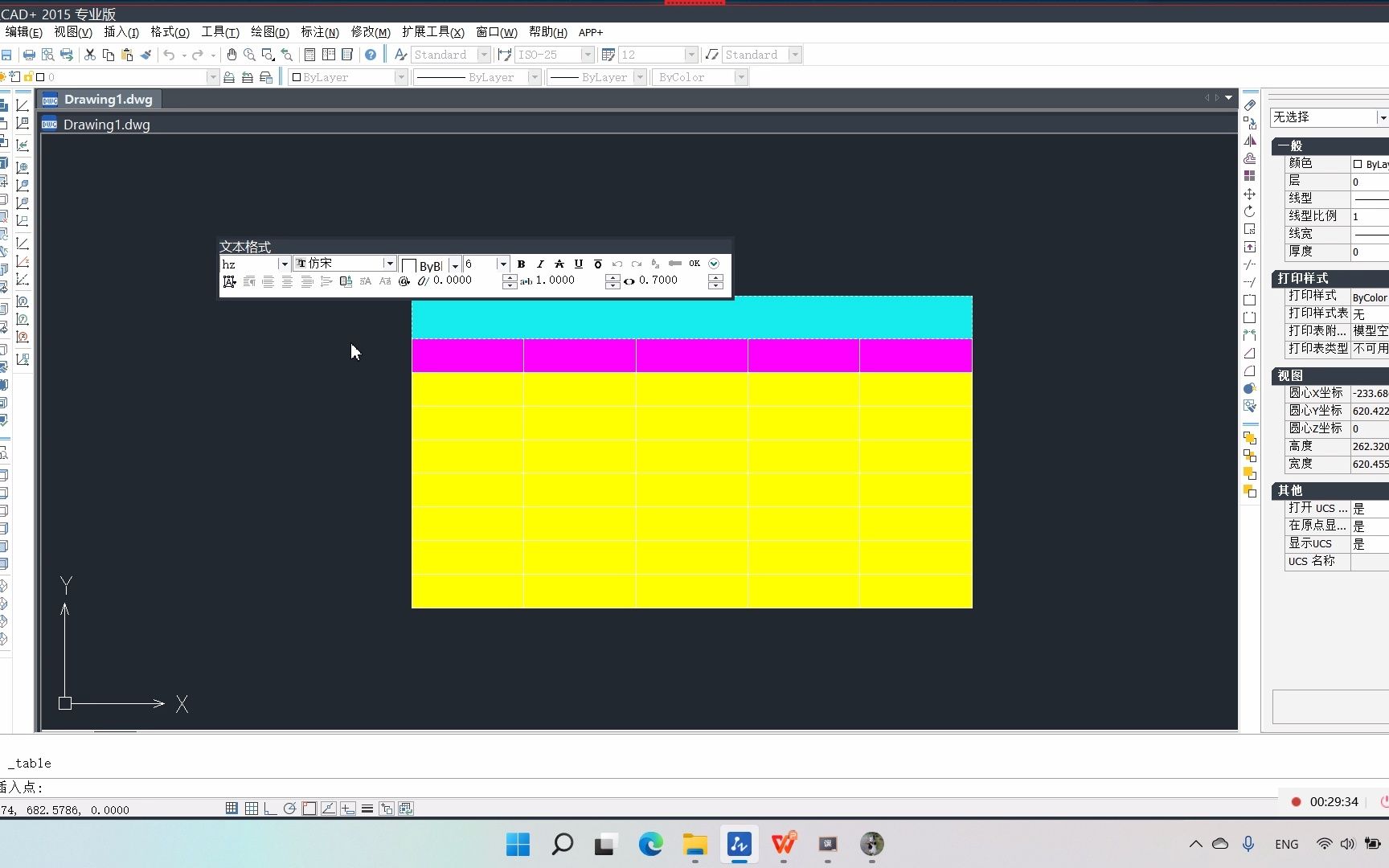Click the insert field icon
The width and height of the screenshot is (1389, 868).
346,281
